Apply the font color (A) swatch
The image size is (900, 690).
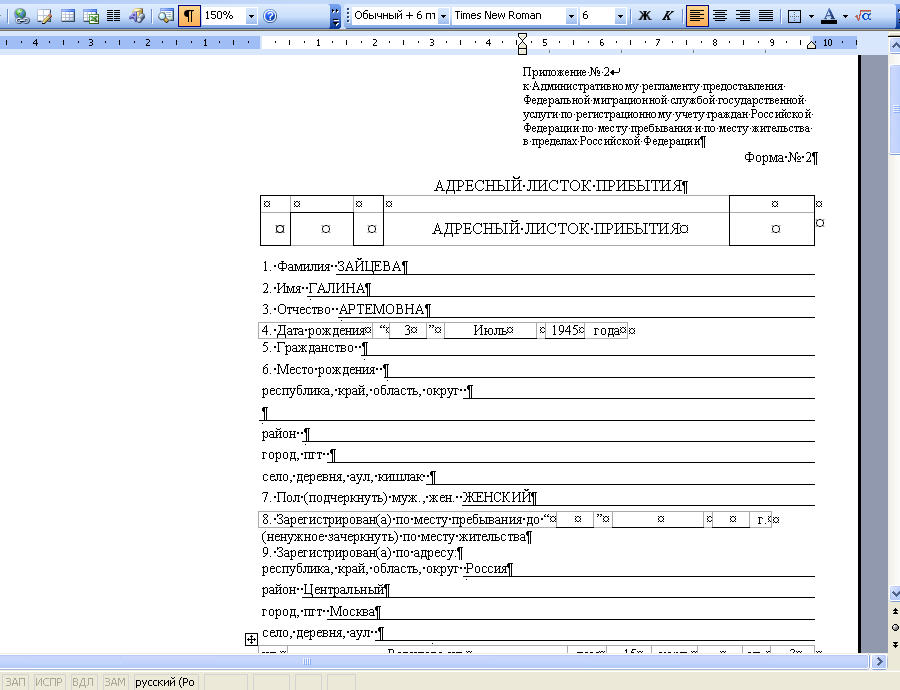829,15
